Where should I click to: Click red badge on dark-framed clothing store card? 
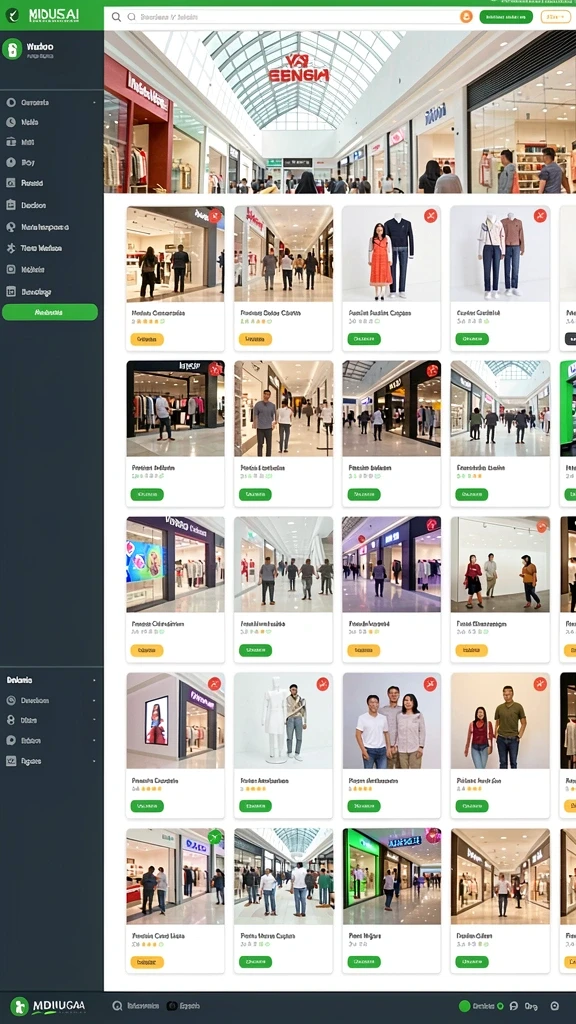click(x=215, y=370)
